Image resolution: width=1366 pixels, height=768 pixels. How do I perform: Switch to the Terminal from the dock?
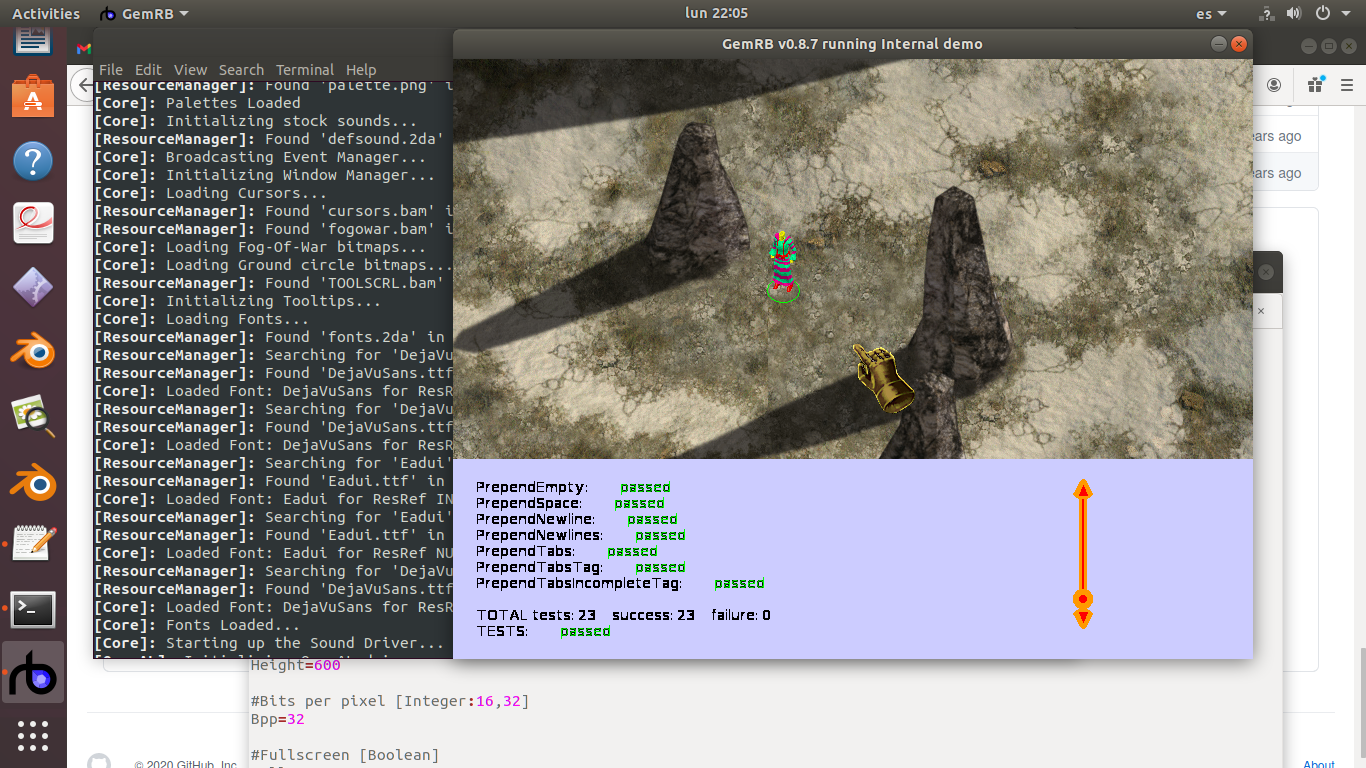coord(33,609)
